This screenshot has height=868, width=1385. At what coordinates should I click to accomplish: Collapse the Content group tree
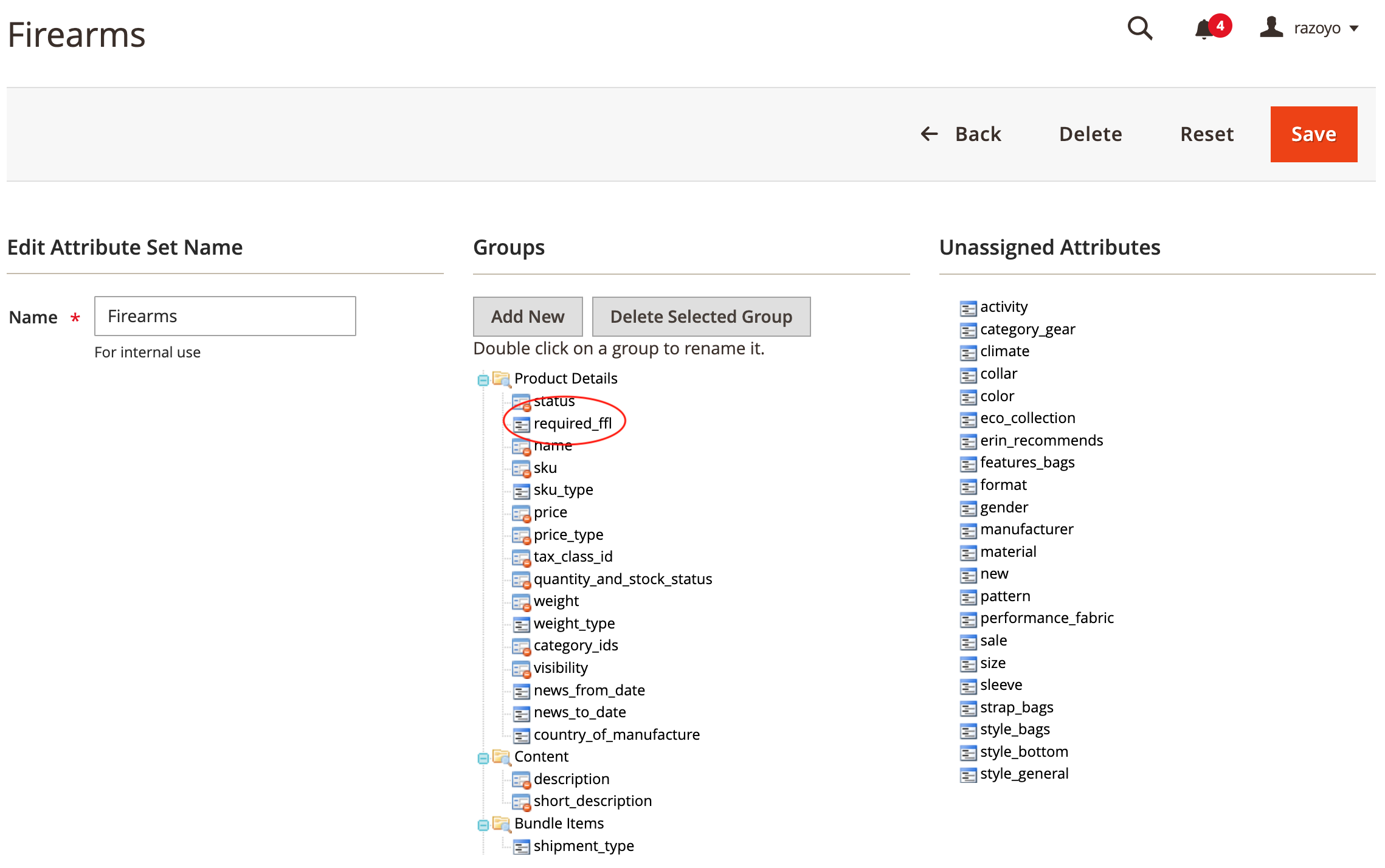point(483,759)
